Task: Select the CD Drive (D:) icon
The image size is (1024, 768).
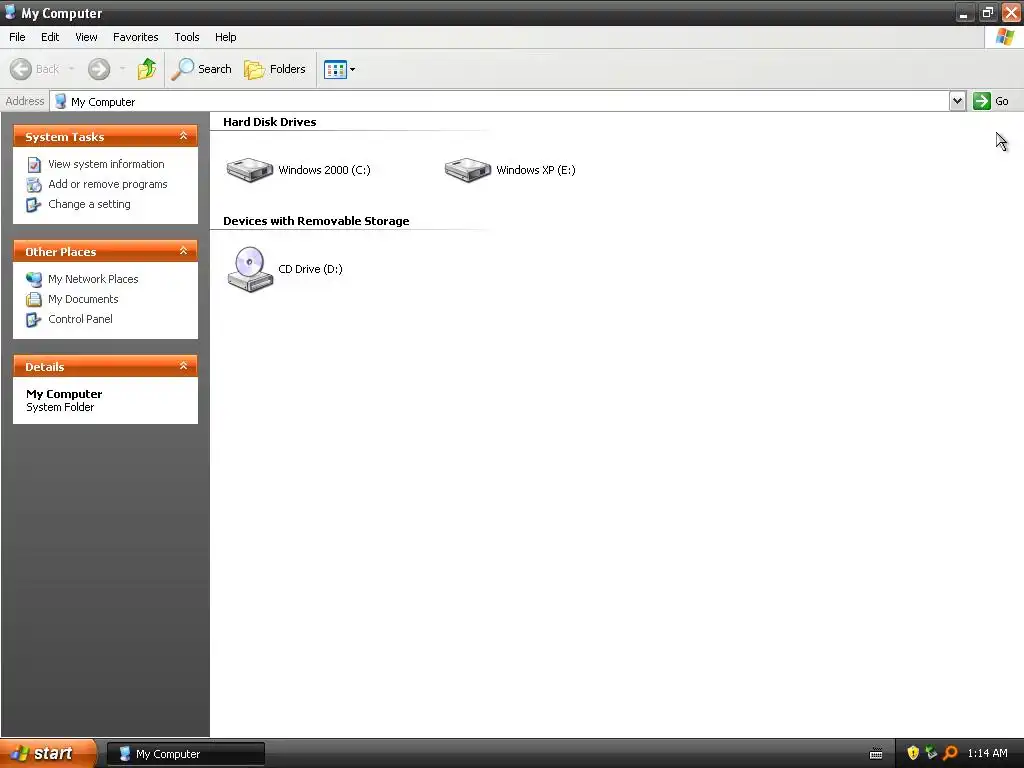Action: [249, 269]
